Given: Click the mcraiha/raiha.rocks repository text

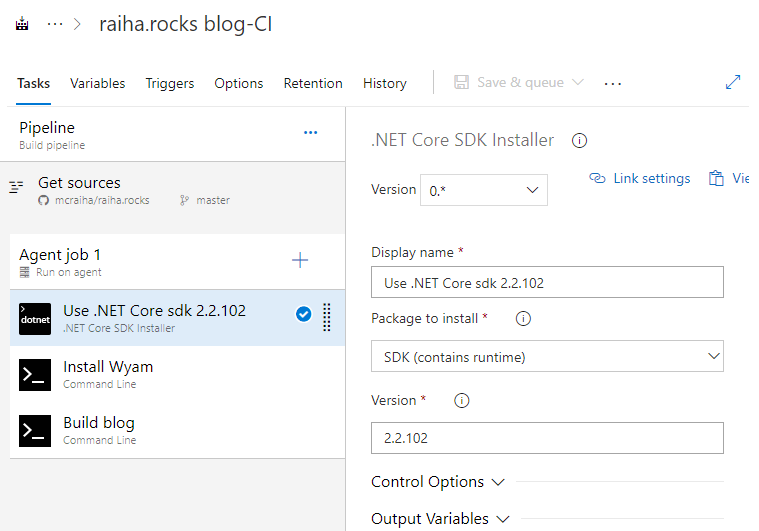Looking at the screenshot, I should coord(102,200).
